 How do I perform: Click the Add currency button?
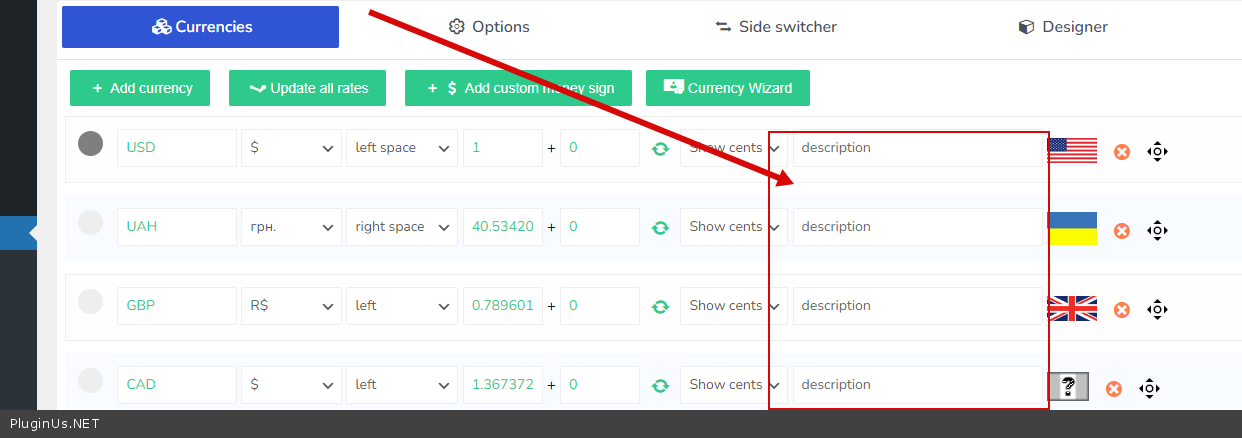click(140, 88)
